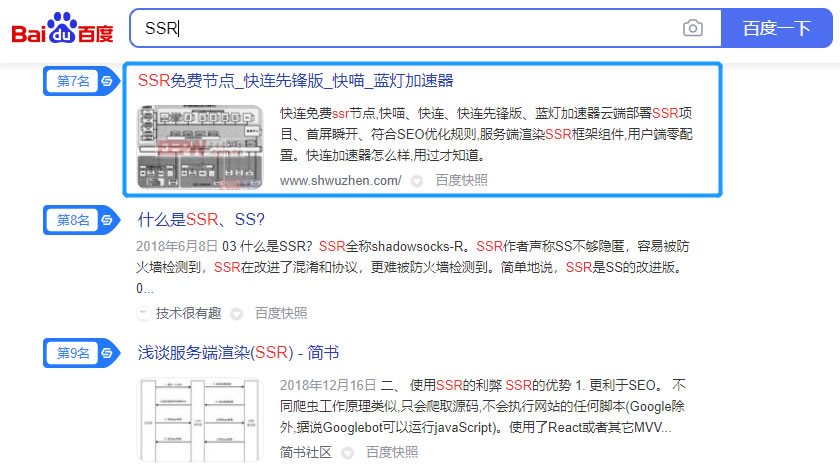Click snippet text 快连加速器怎么样,用过才知道
The height and width of the screenshot is (472, 840).
point(395,155)
